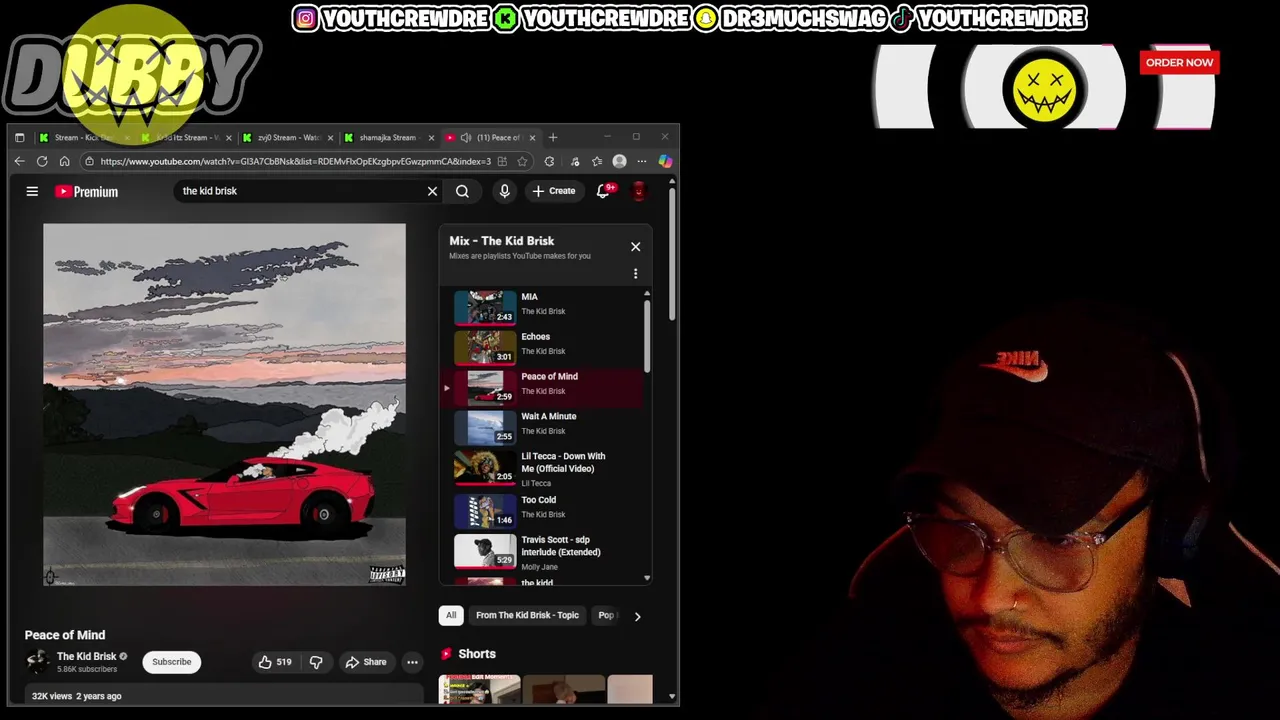This screenshot has width=1280, height=720.
Task: Open the notifications bell
Action: 603,191
